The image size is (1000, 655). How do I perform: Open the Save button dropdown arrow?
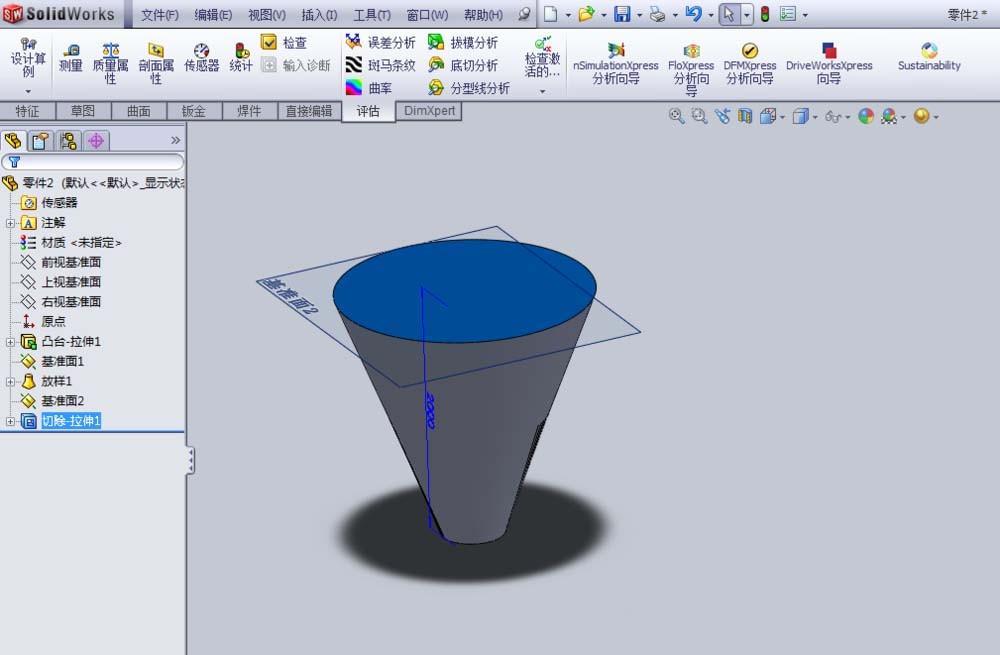638,13
